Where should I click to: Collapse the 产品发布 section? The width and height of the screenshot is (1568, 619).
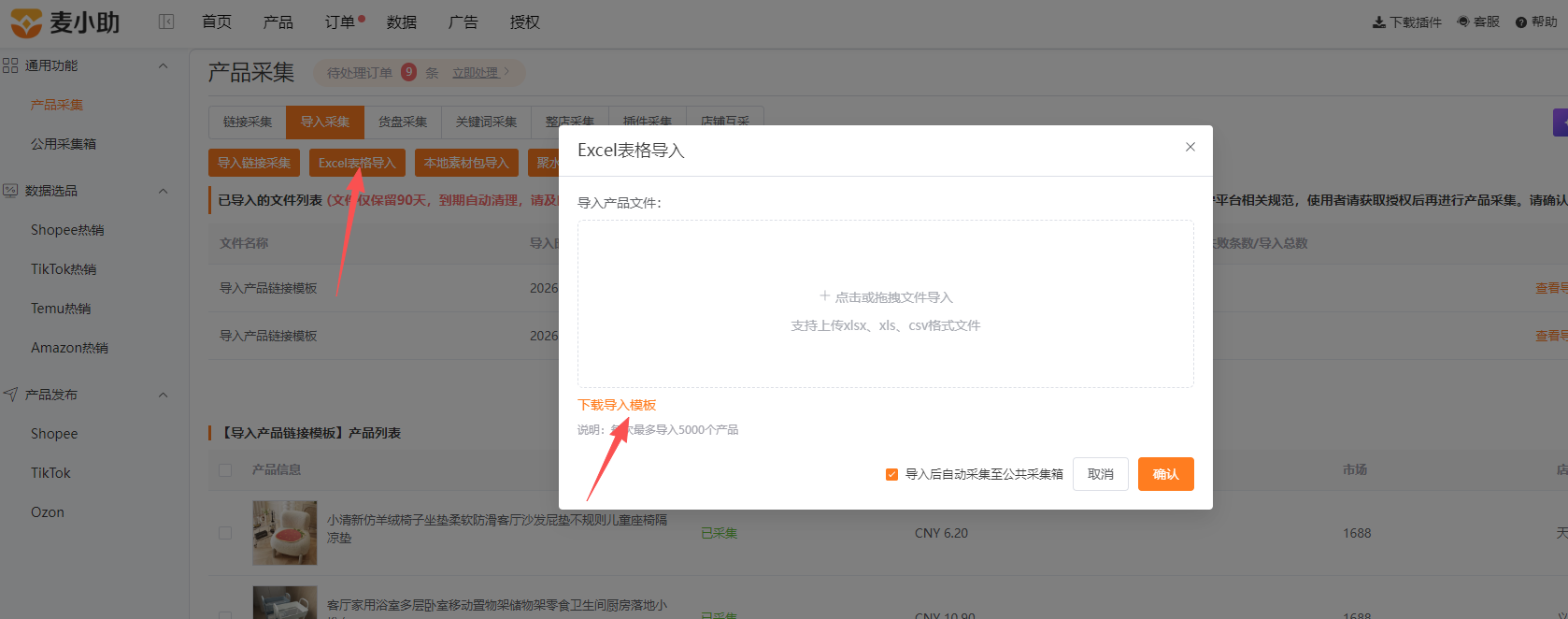click(164, 395)
